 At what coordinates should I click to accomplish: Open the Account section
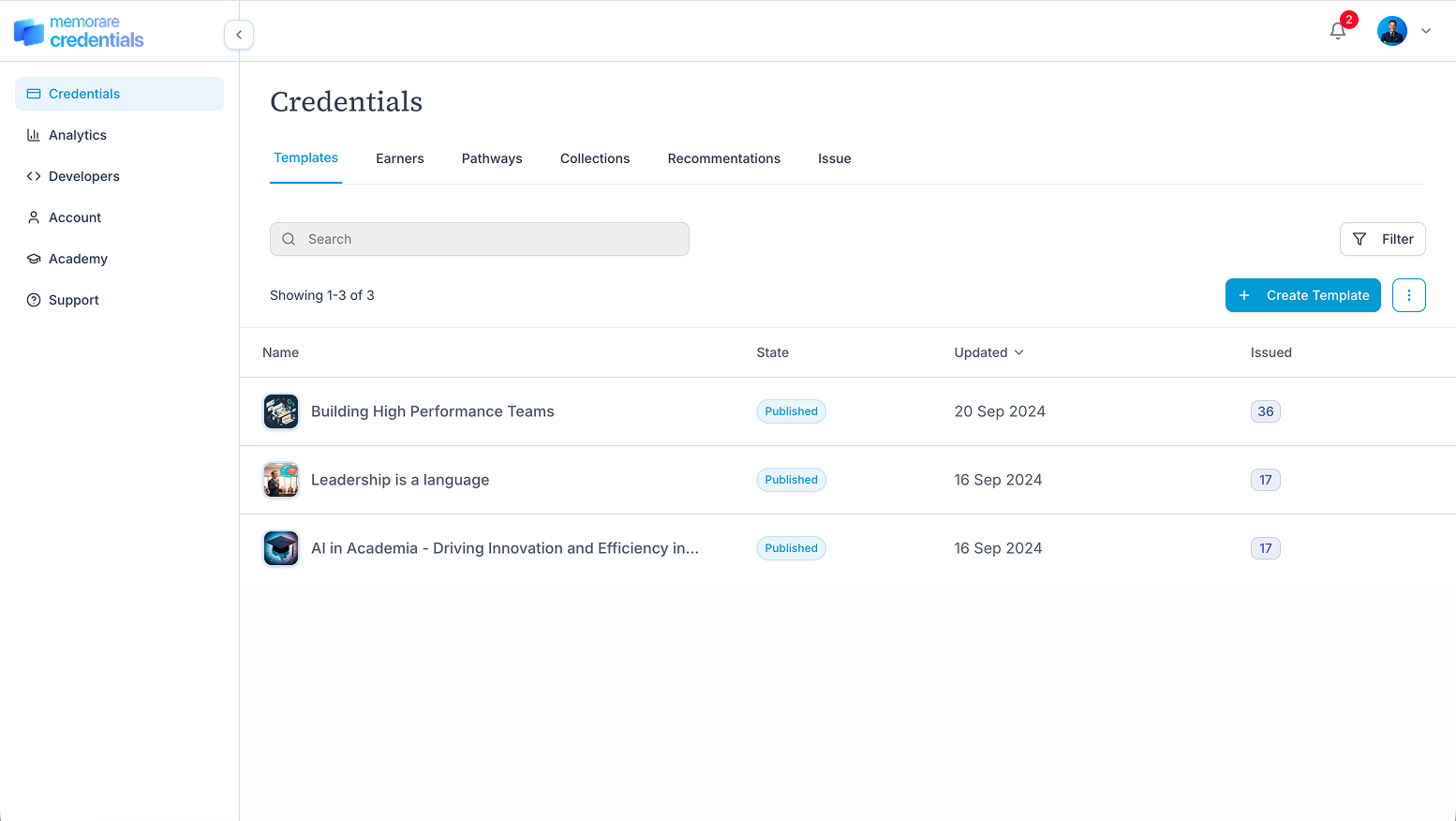[x=120, y=217]
